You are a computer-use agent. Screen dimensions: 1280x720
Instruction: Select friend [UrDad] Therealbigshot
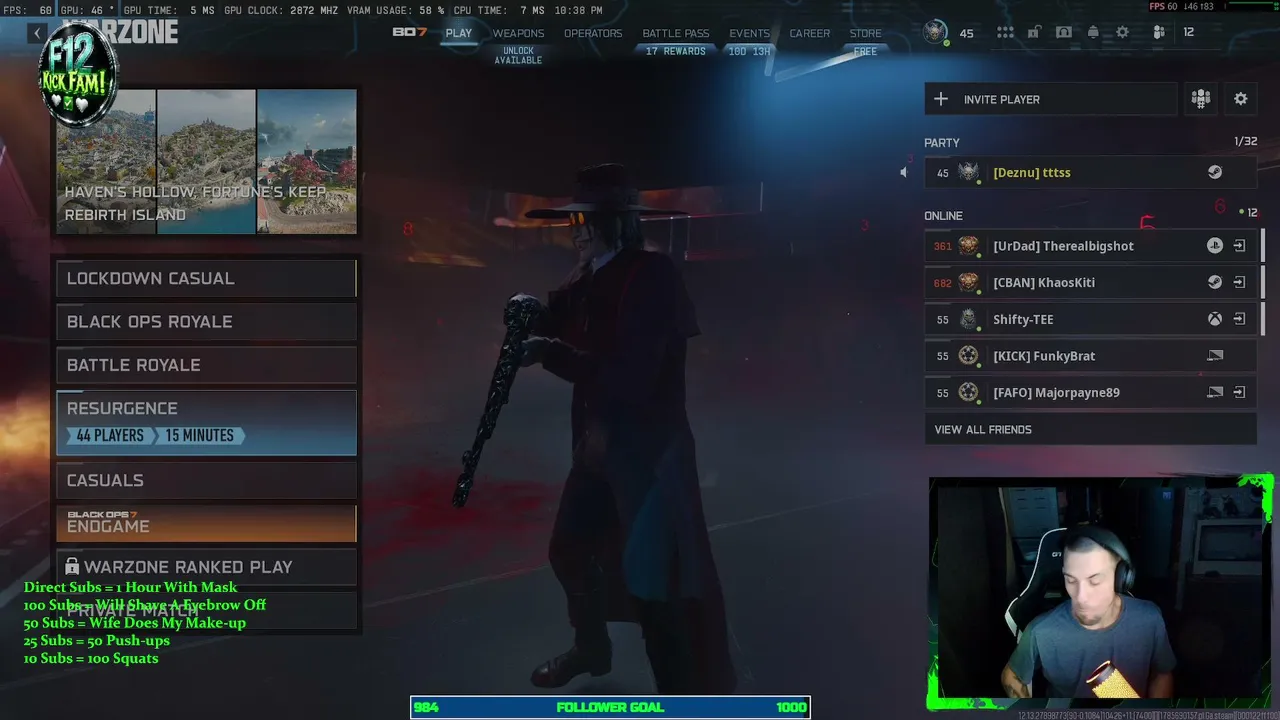[x=1090, y=245]
